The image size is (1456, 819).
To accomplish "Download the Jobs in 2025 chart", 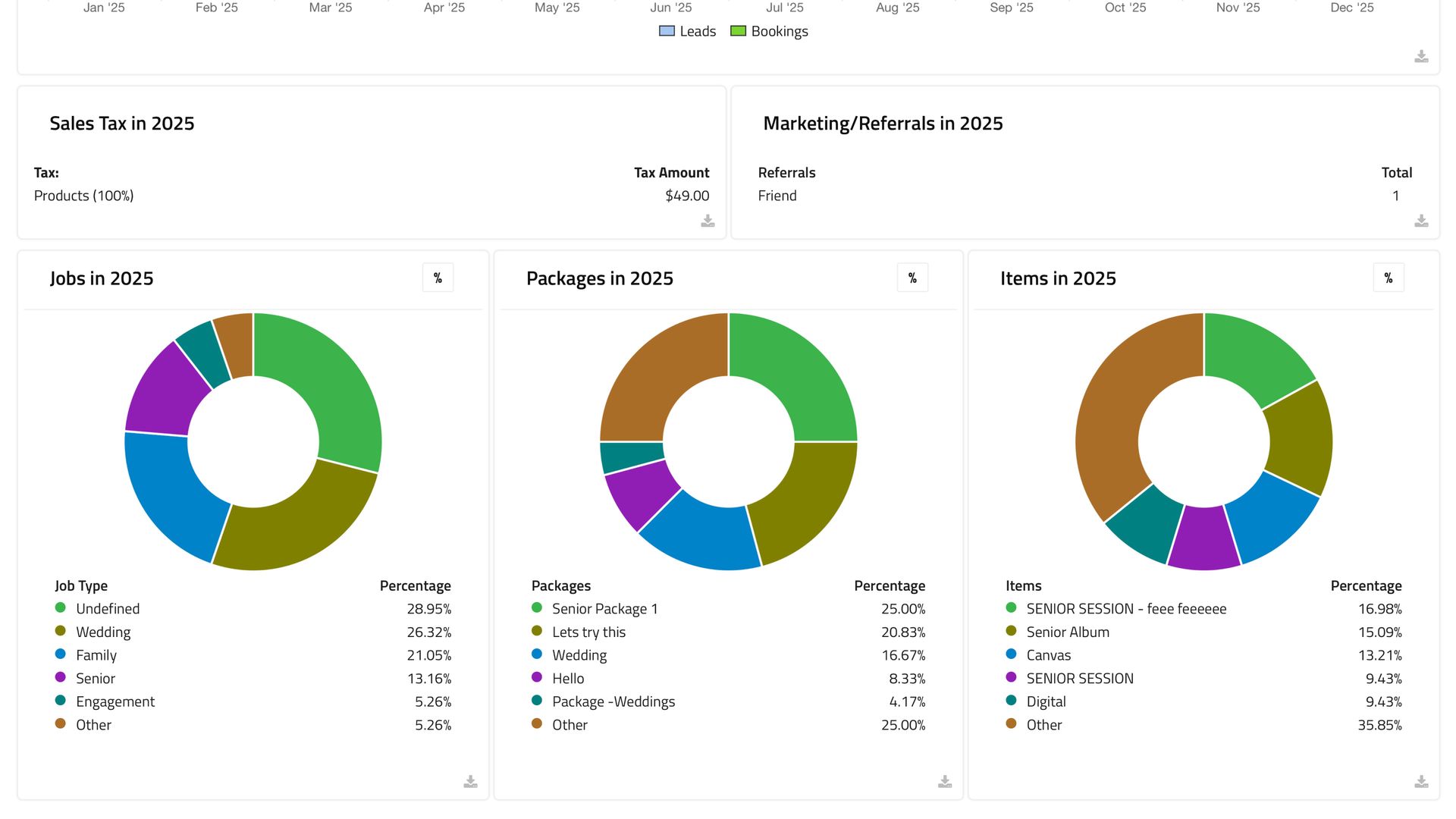I will 470,781.
